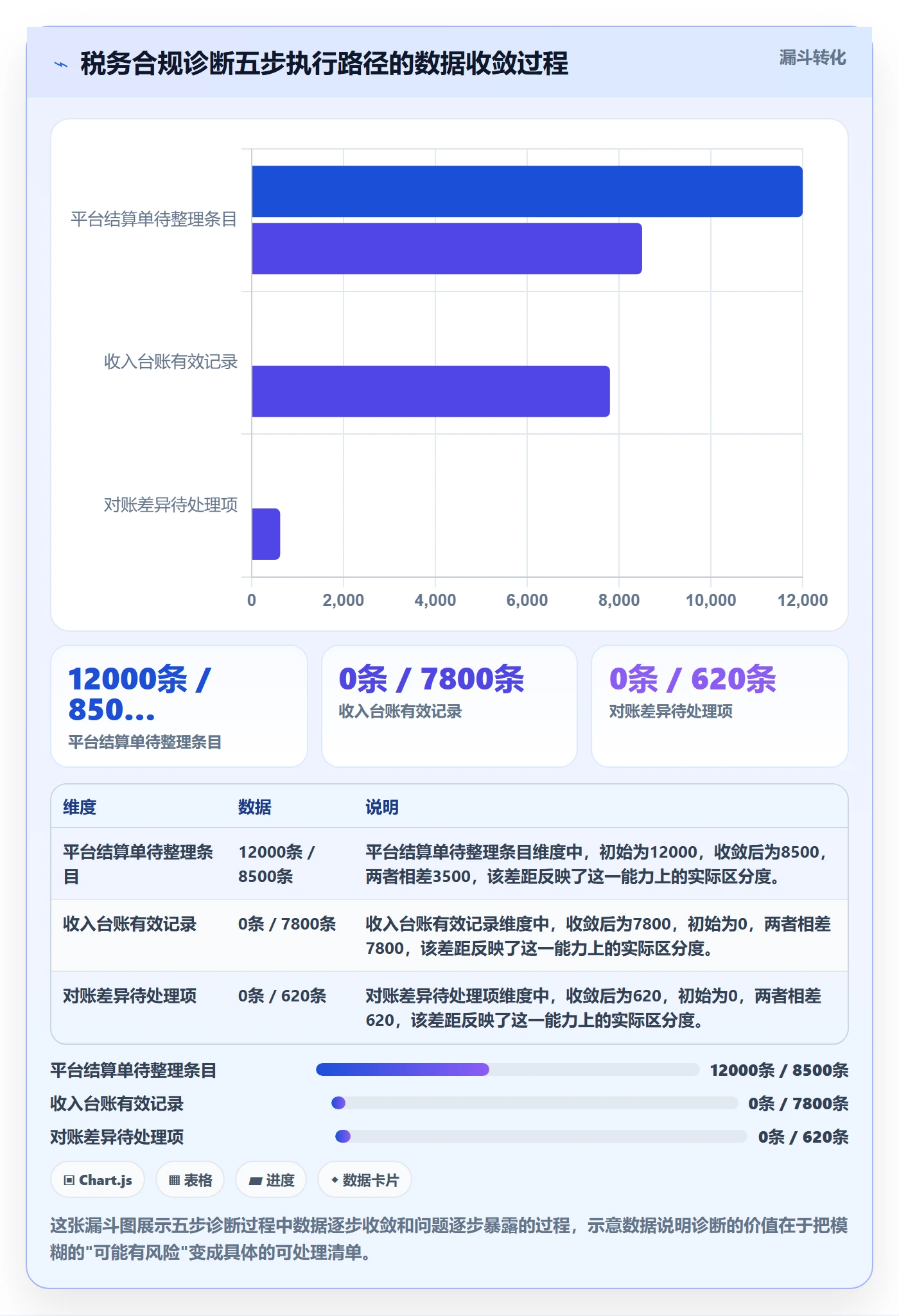This screenshot has width=899, height=1316.
Task: Click the 维度 table column header
Action: click(80, 807)
